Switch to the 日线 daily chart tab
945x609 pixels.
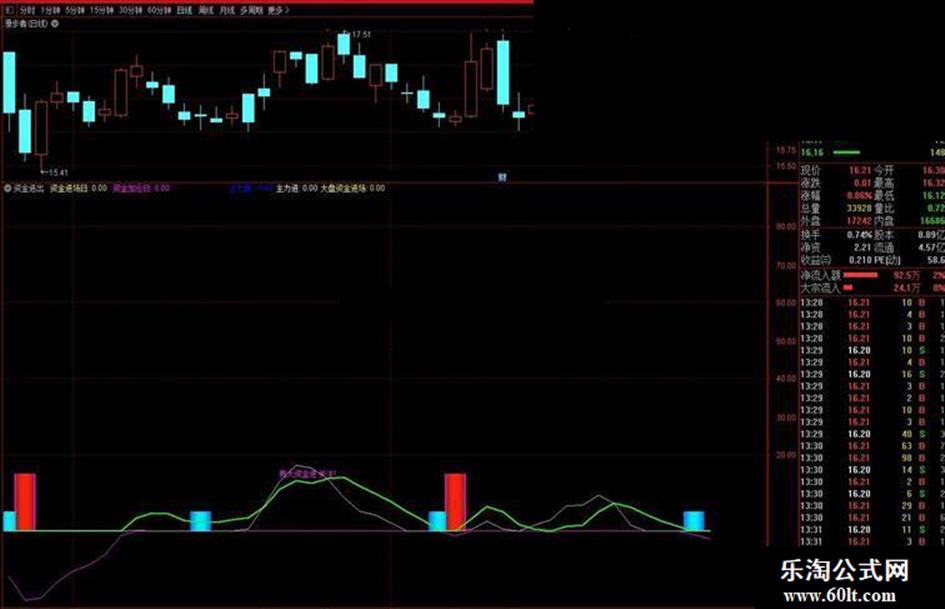coord(184,11)
